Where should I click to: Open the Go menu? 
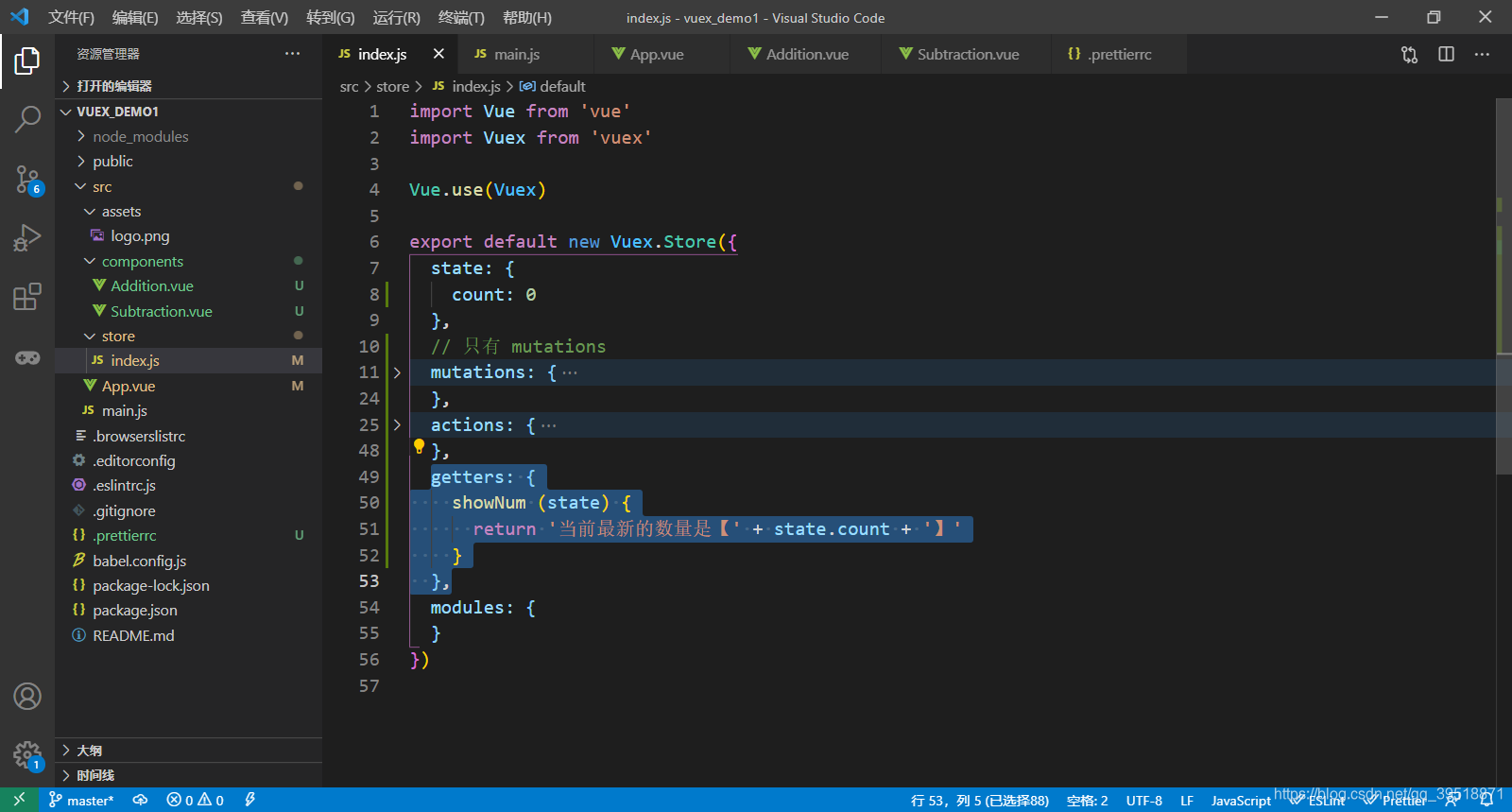331,17
